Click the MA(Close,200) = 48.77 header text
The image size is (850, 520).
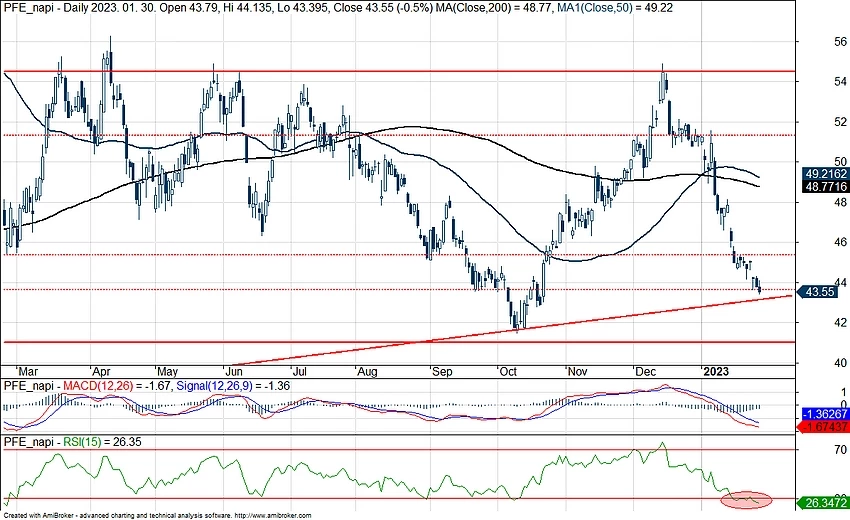495,8
